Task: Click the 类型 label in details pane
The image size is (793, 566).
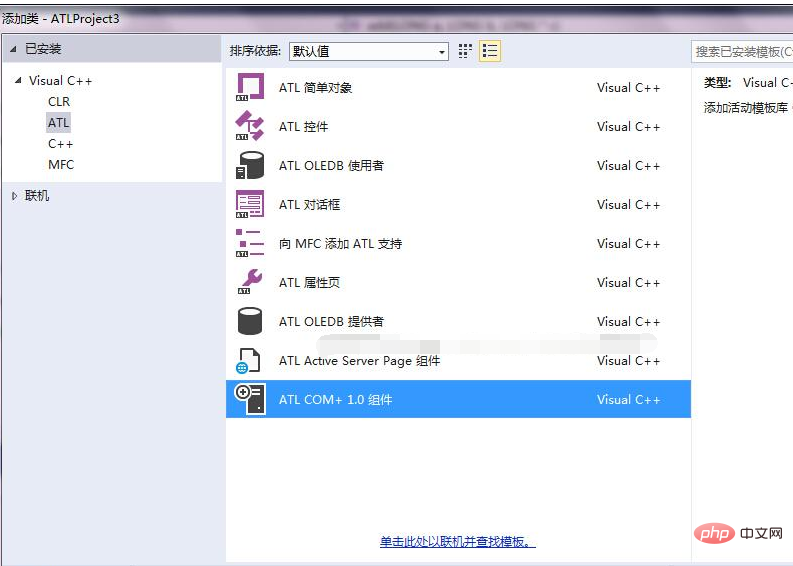Action: tap(718, 82)
